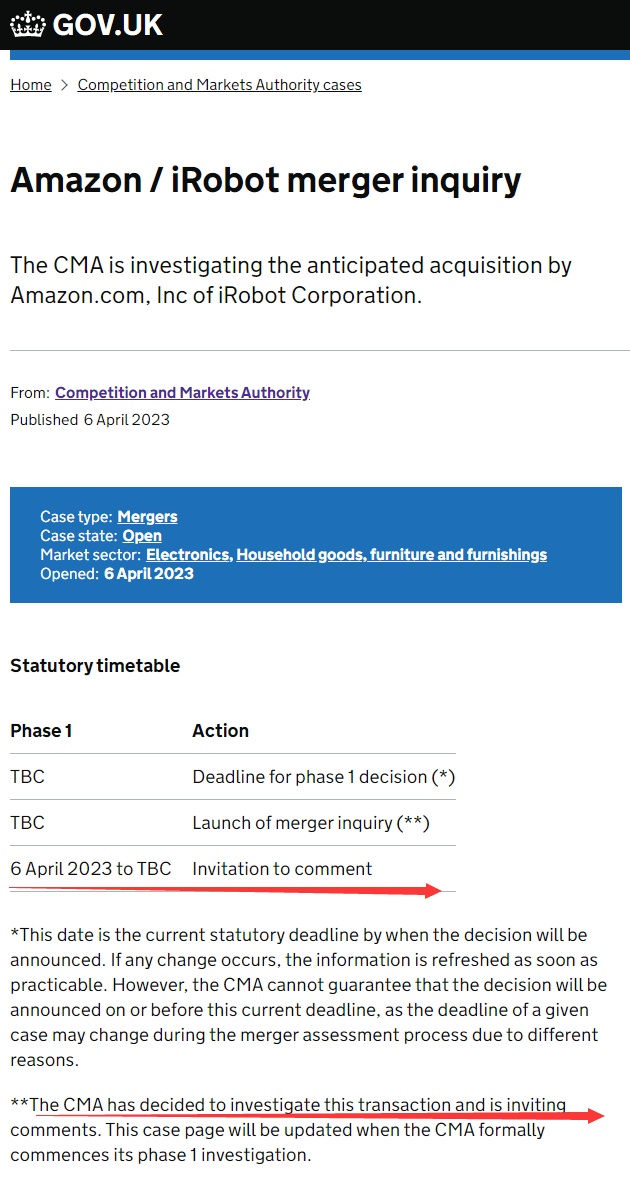
Task: Click the GOV.UK crown logo icon
Action: (x=28, y=25)
